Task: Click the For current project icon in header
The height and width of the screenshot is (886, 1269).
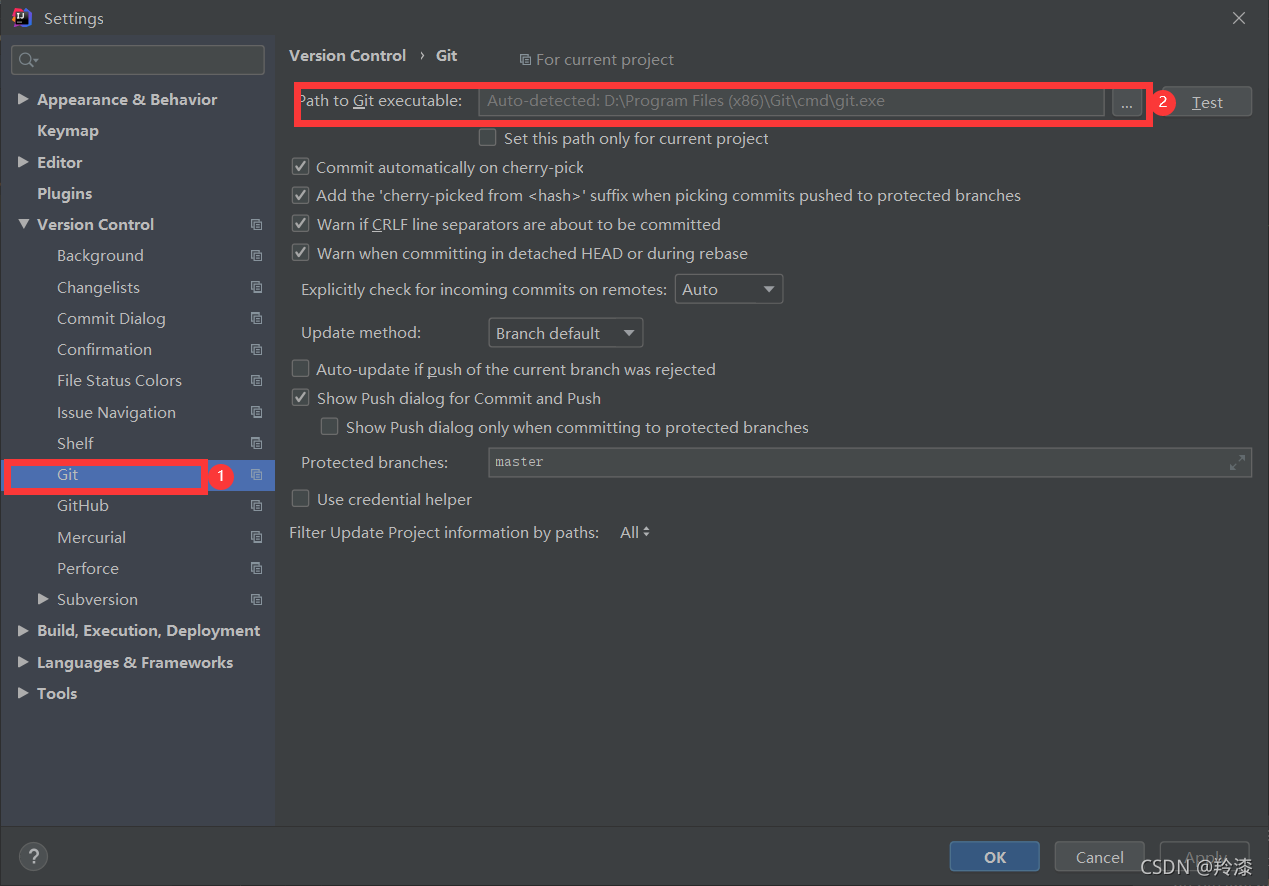Action: (525, 60)
